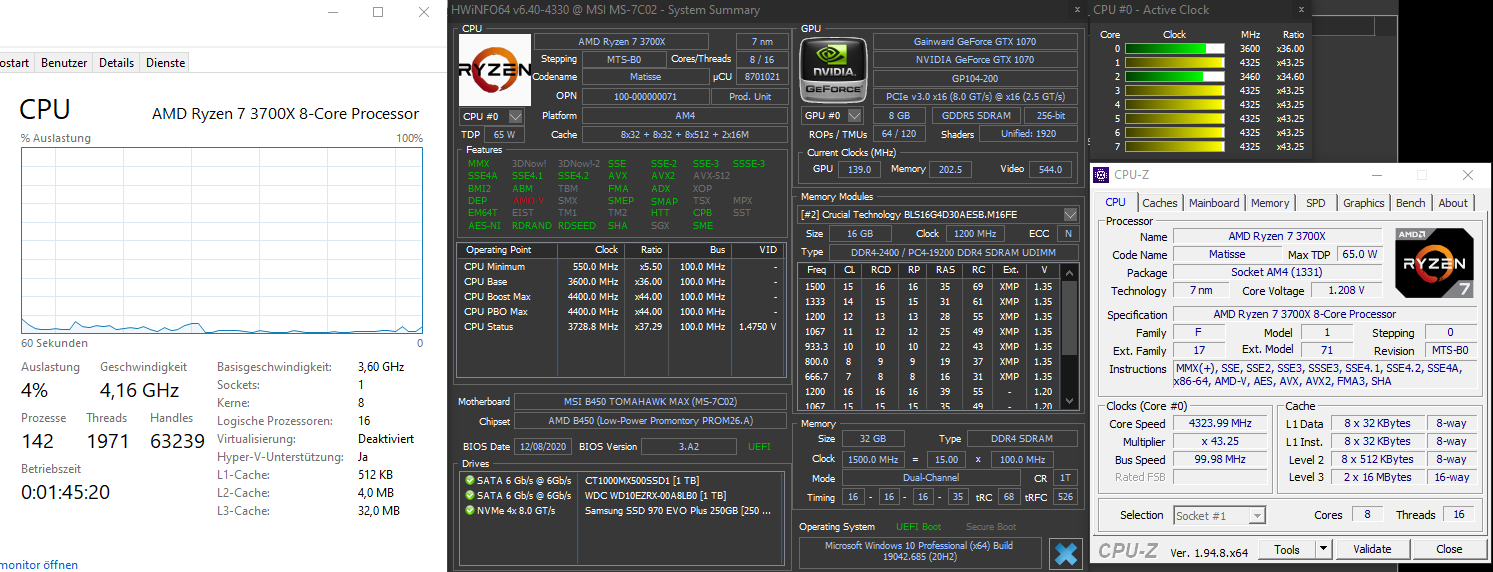Click the 'Secure Boot' label in HWiNFO
This screenshot has width=1493, height=572.
[x=991, y=527]
